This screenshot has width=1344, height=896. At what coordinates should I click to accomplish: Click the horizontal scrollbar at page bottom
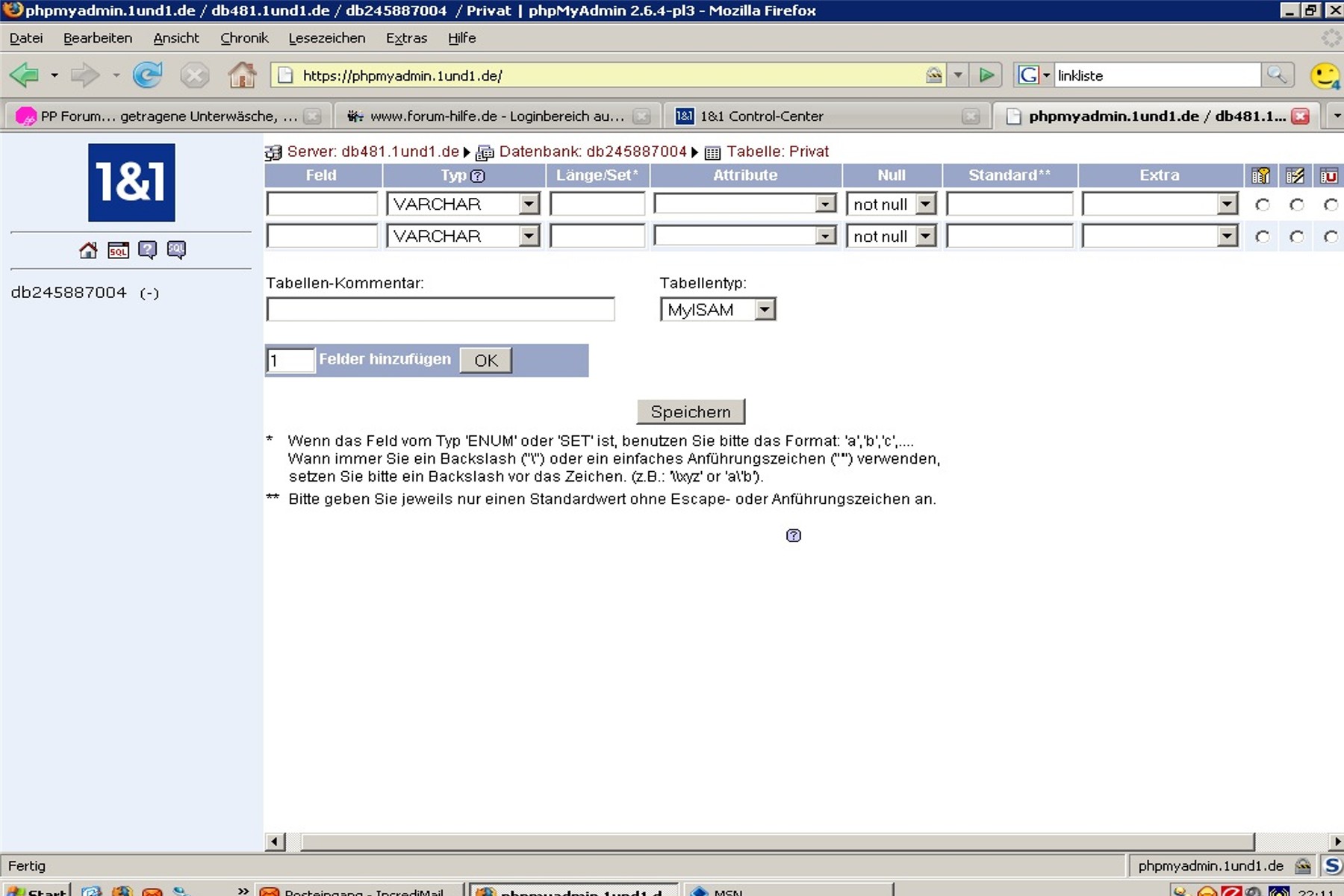(777, 841)
